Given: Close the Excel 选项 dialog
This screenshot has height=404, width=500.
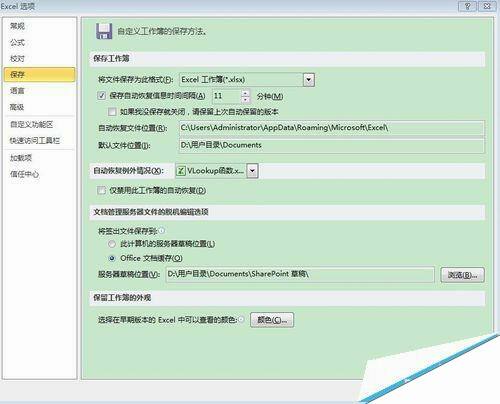Looking at the screenshot, I should tap(487, 6).
